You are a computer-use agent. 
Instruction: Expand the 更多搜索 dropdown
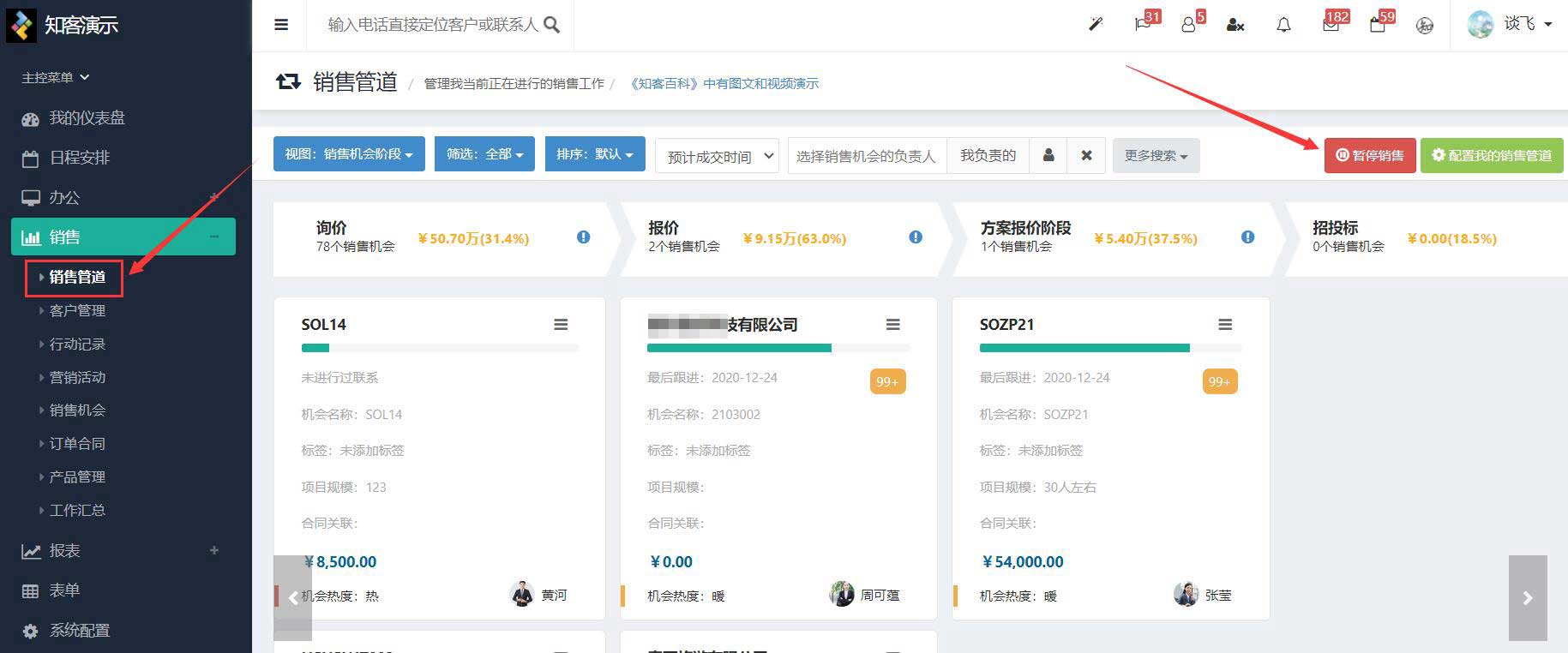[x=1156, y=156]
